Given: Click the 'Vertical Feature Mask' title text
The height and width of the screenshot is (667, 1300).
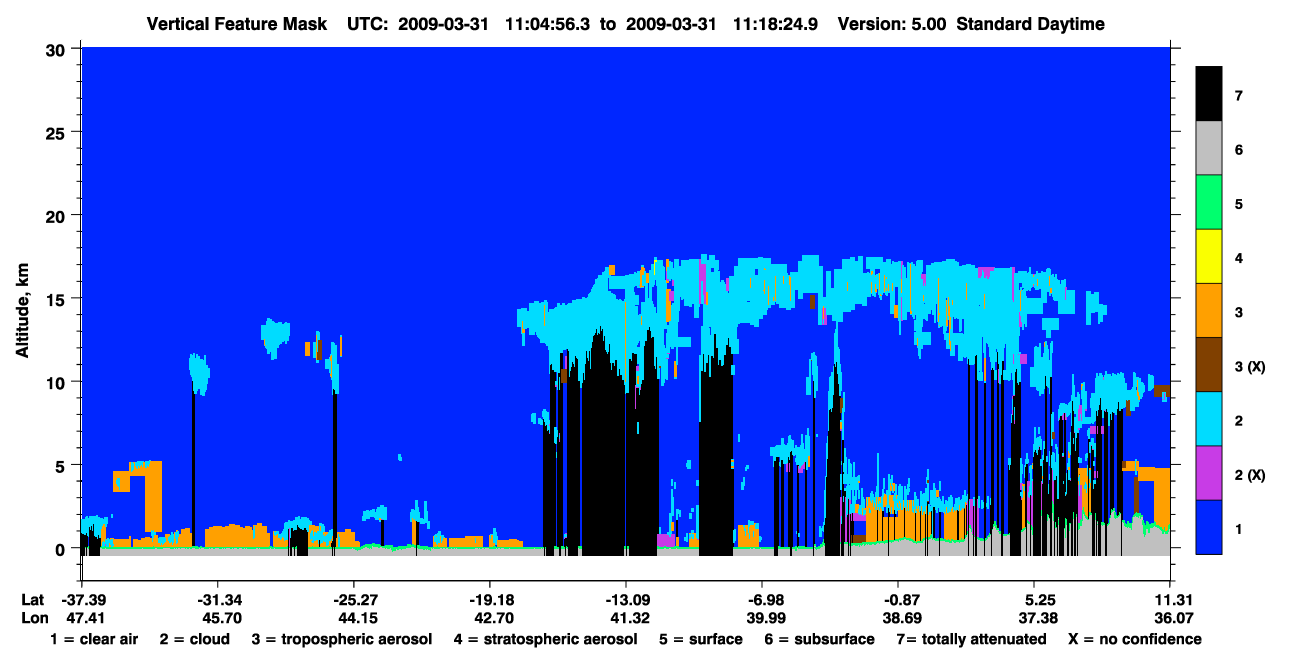Looking at the screenshot, I should tap(237, 24).
